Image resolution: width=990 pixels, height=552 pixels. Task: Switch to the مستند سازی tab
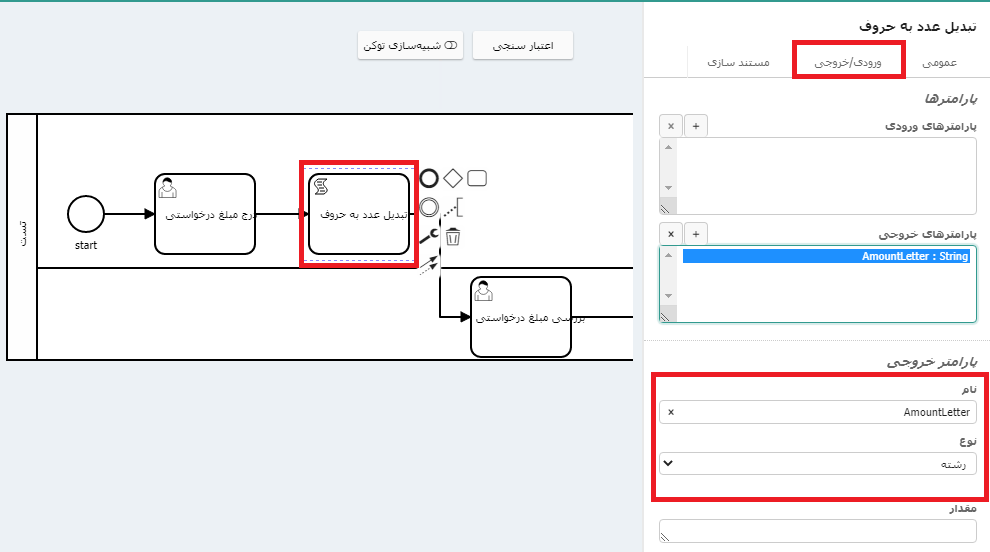[738, 62]
